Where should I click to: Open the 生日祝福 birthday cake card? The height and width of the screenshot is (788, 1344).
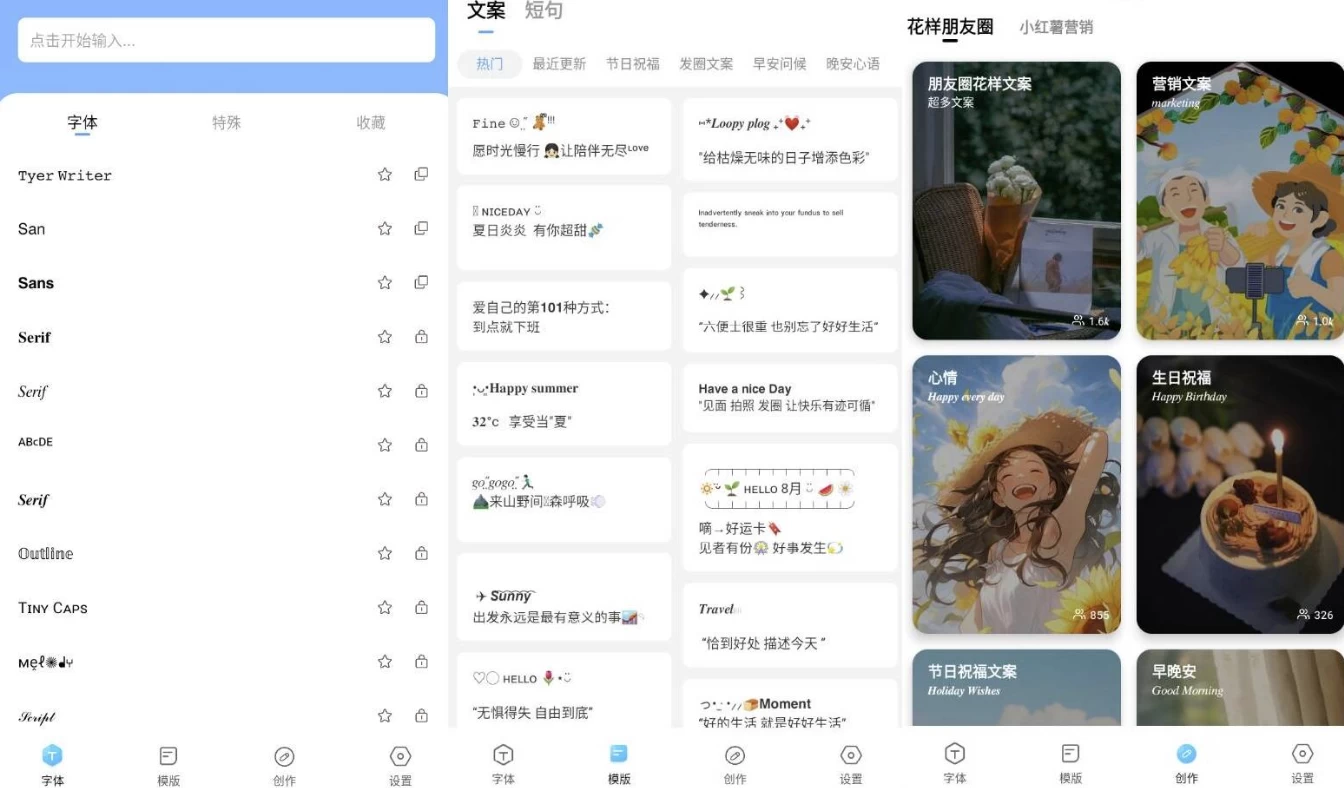point(1239,494)
